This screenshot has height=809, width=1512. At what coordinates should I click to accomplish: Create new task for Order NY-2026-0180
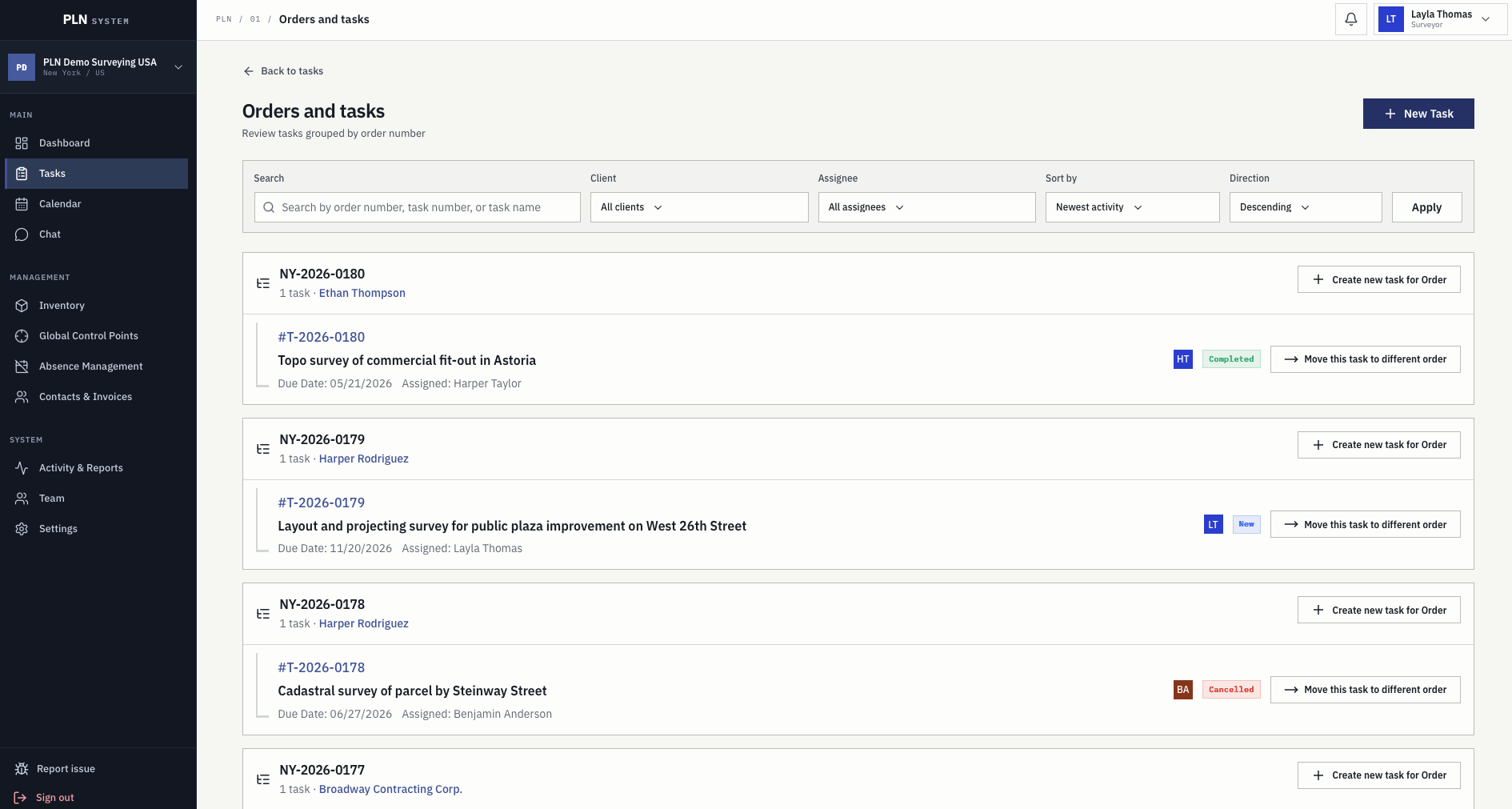point(1378,279)
